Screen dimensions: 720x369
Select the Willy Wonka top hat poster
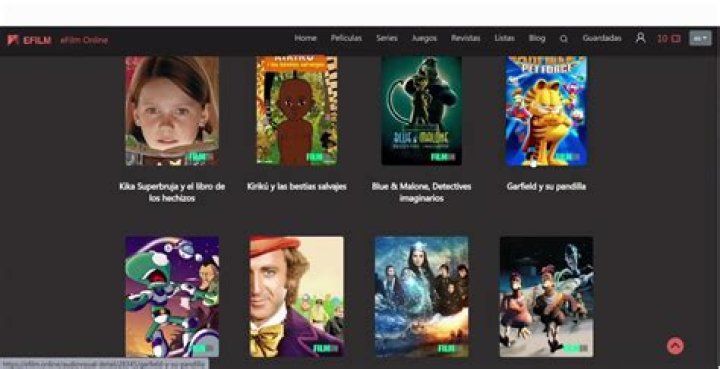pos(297,296)
